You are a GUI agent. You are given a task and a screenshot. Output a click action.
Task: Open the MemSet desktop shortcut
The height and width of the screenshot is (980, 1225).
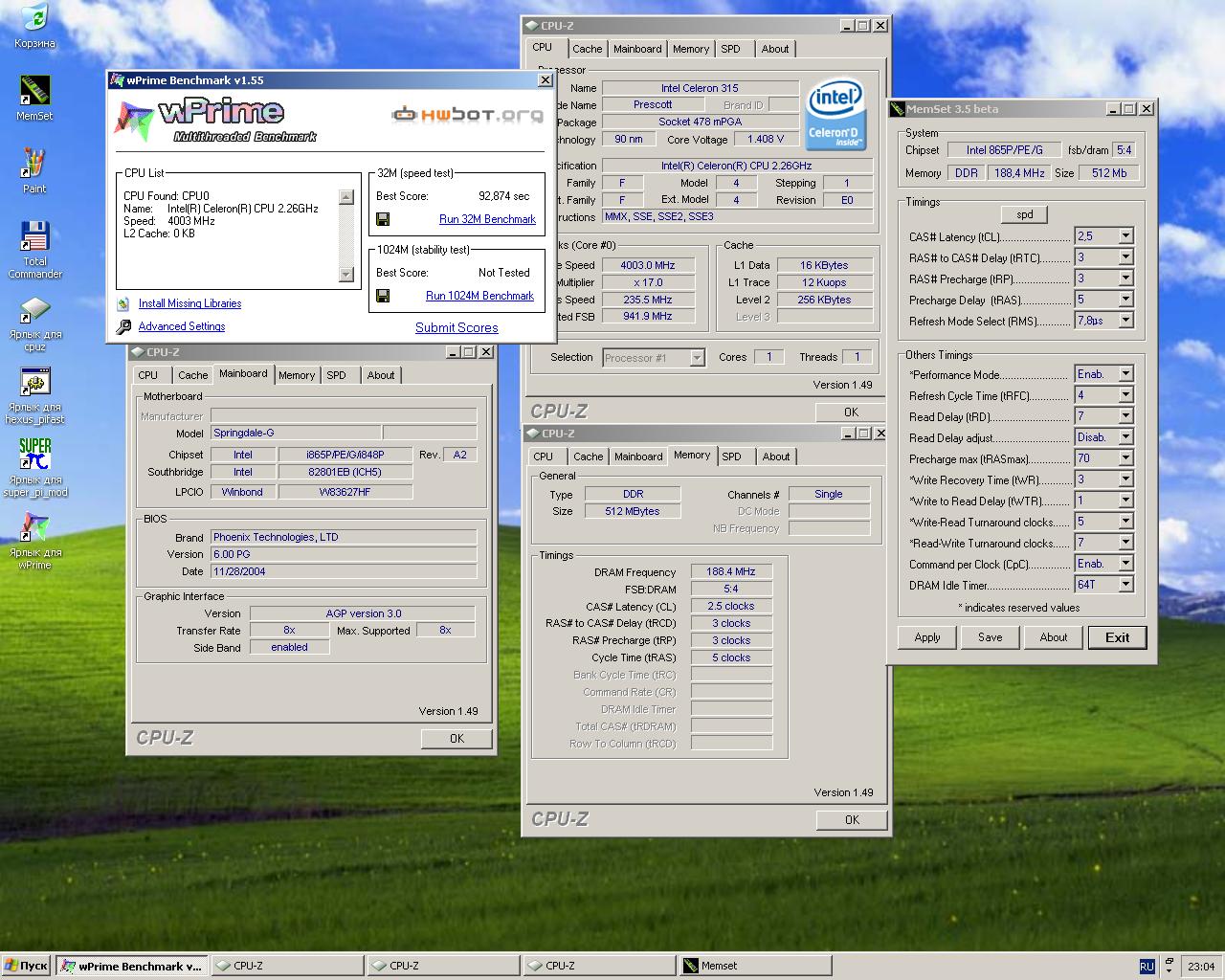coord(34,91)
